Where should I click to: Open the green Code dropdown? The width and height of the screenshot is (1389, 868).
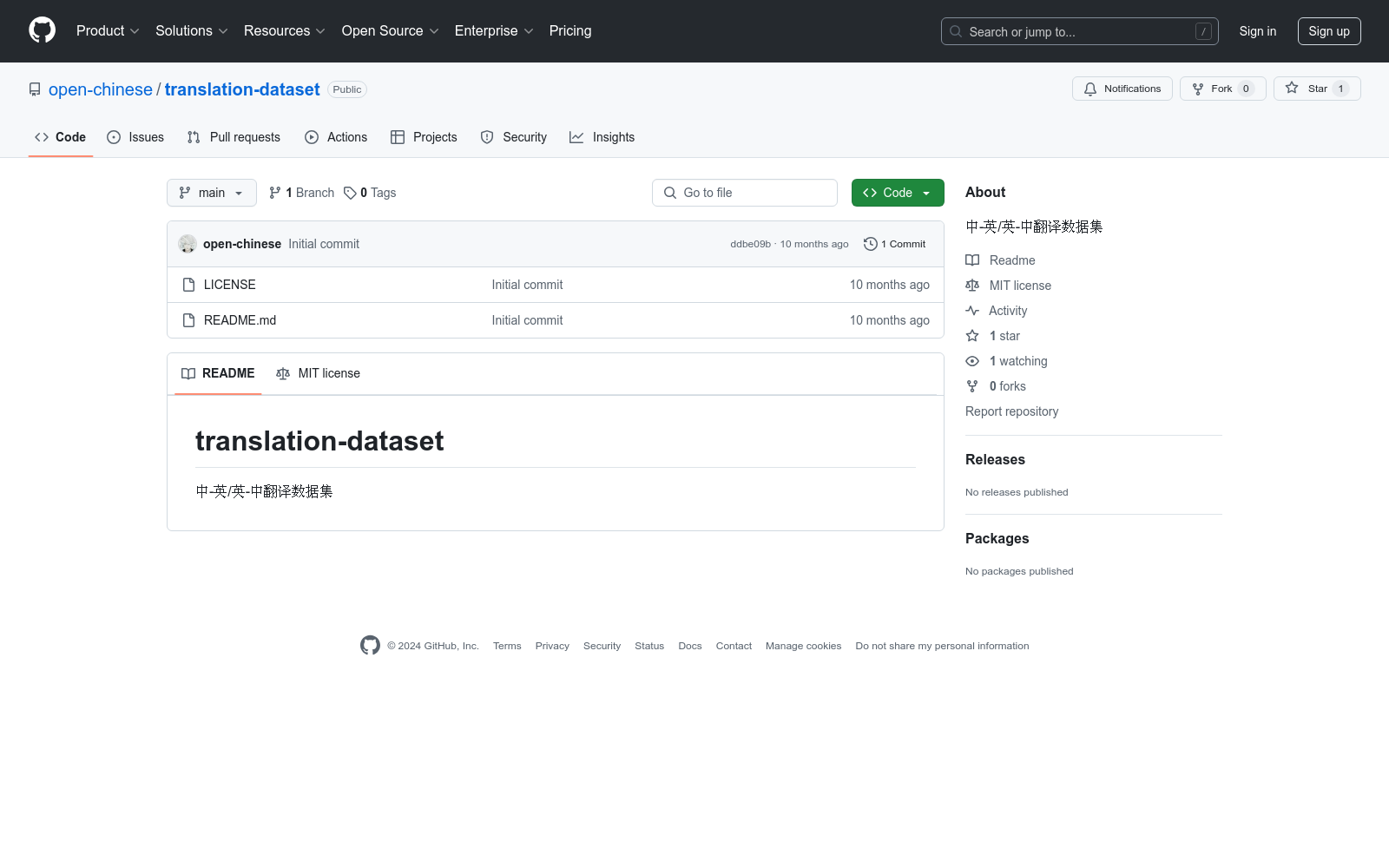click(x=898, y=193)
